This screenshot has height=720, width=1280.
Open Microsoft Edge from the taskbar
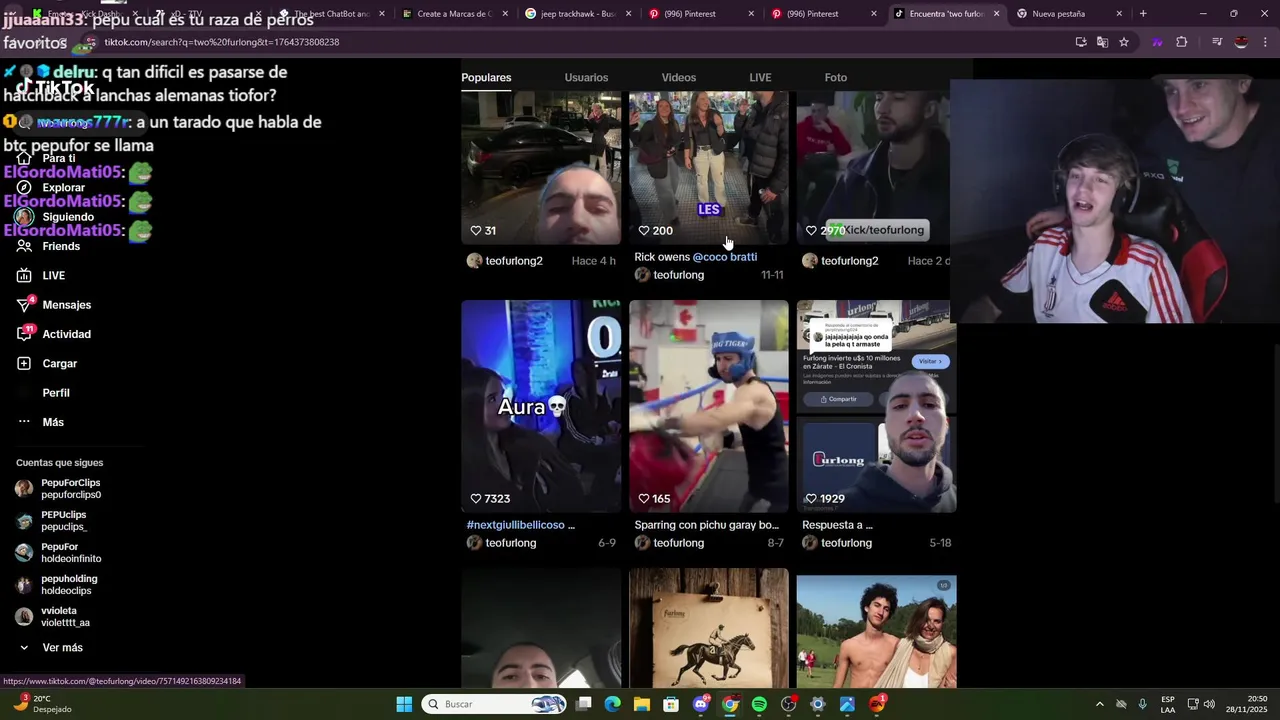[x=613, y=704]
